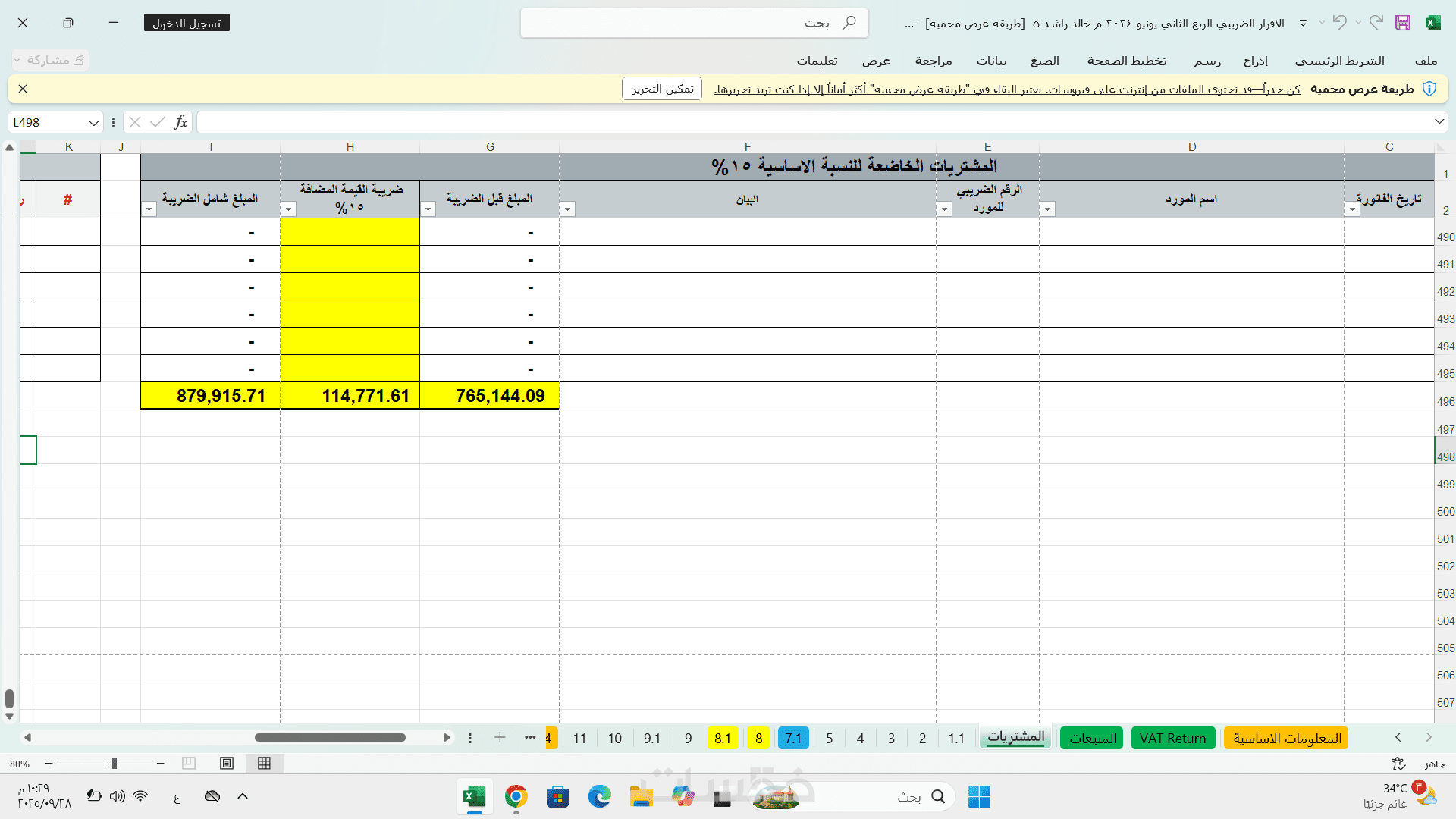Select the Normal grid view icon
1456x819 pixels.
tap(264, 764)
